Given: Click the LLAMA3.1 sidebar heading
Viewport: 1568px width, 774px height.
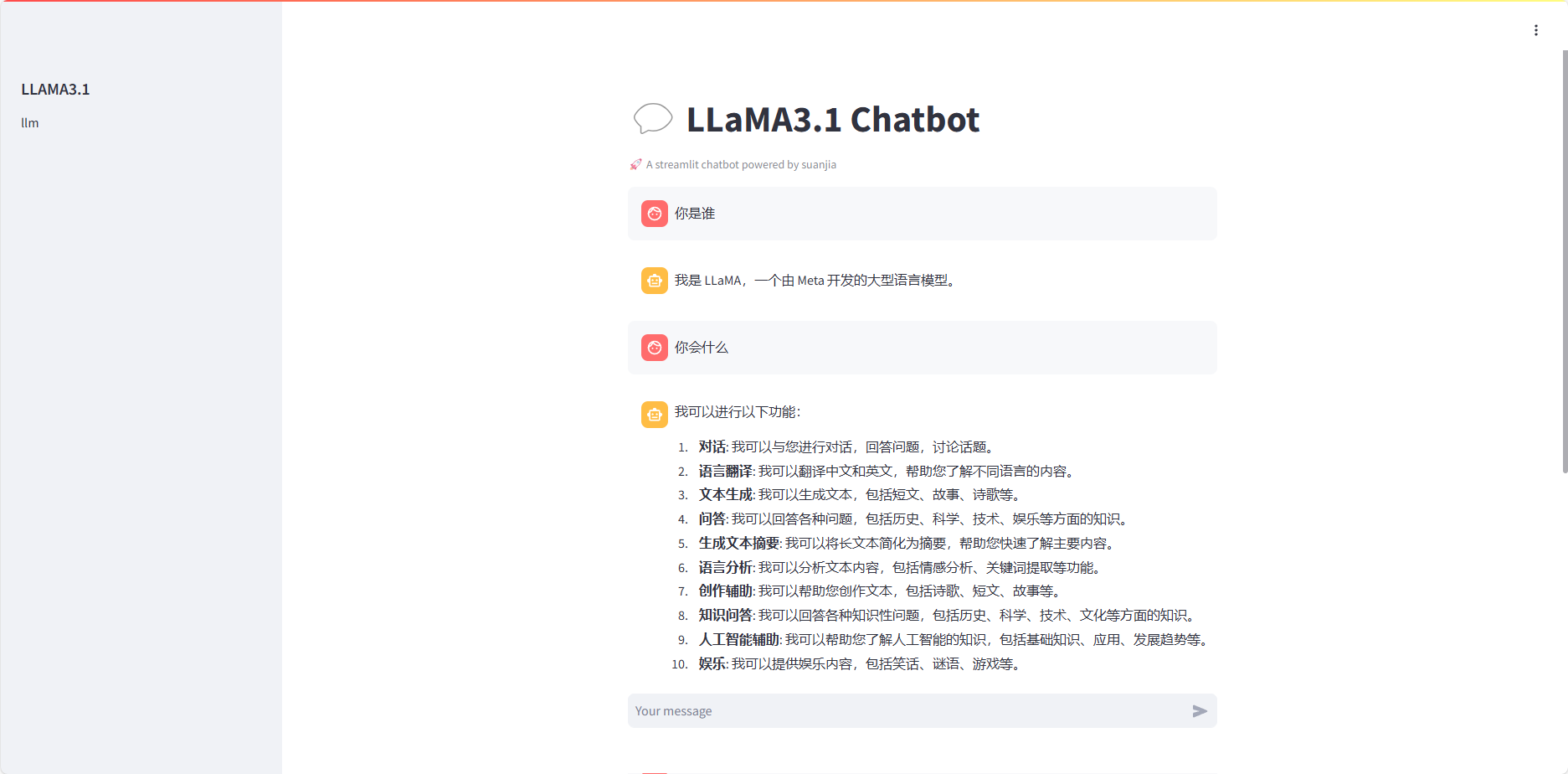Looking at the screenshot, I should pos(55,90).
